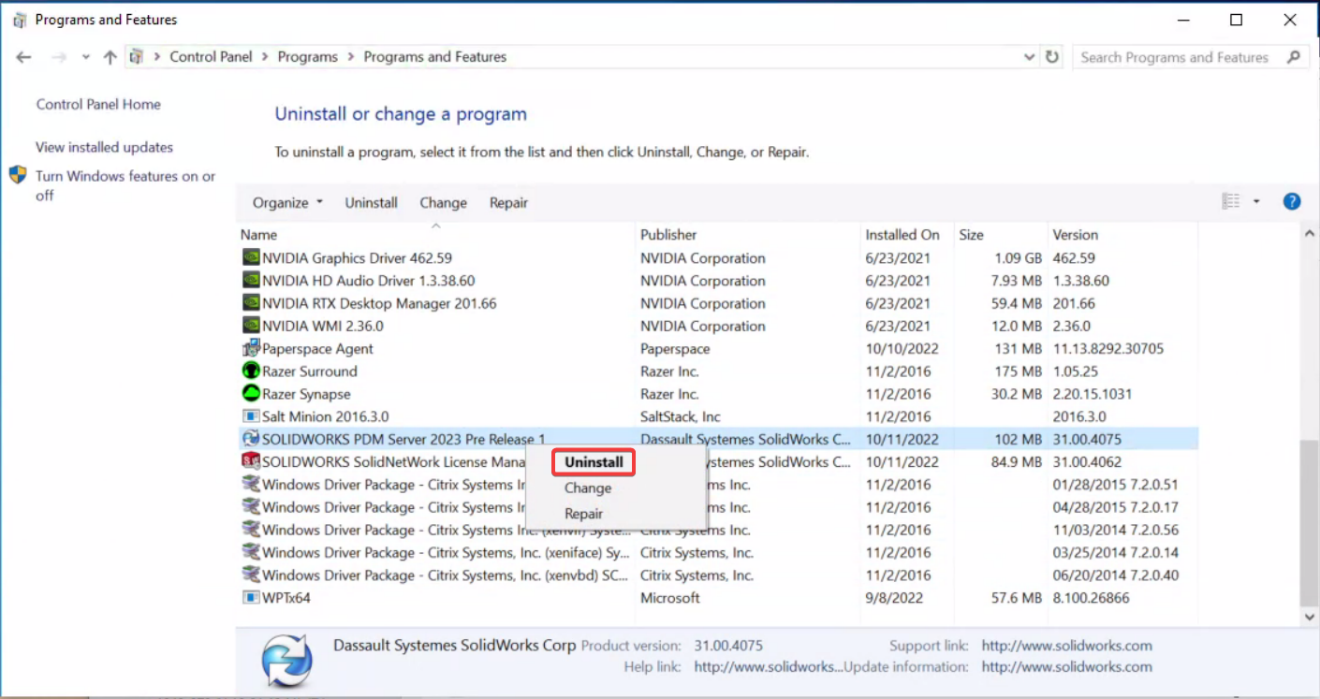Click the "1.09 GB" size cell
The image size is (1320, 699).
click(1016, 258)
